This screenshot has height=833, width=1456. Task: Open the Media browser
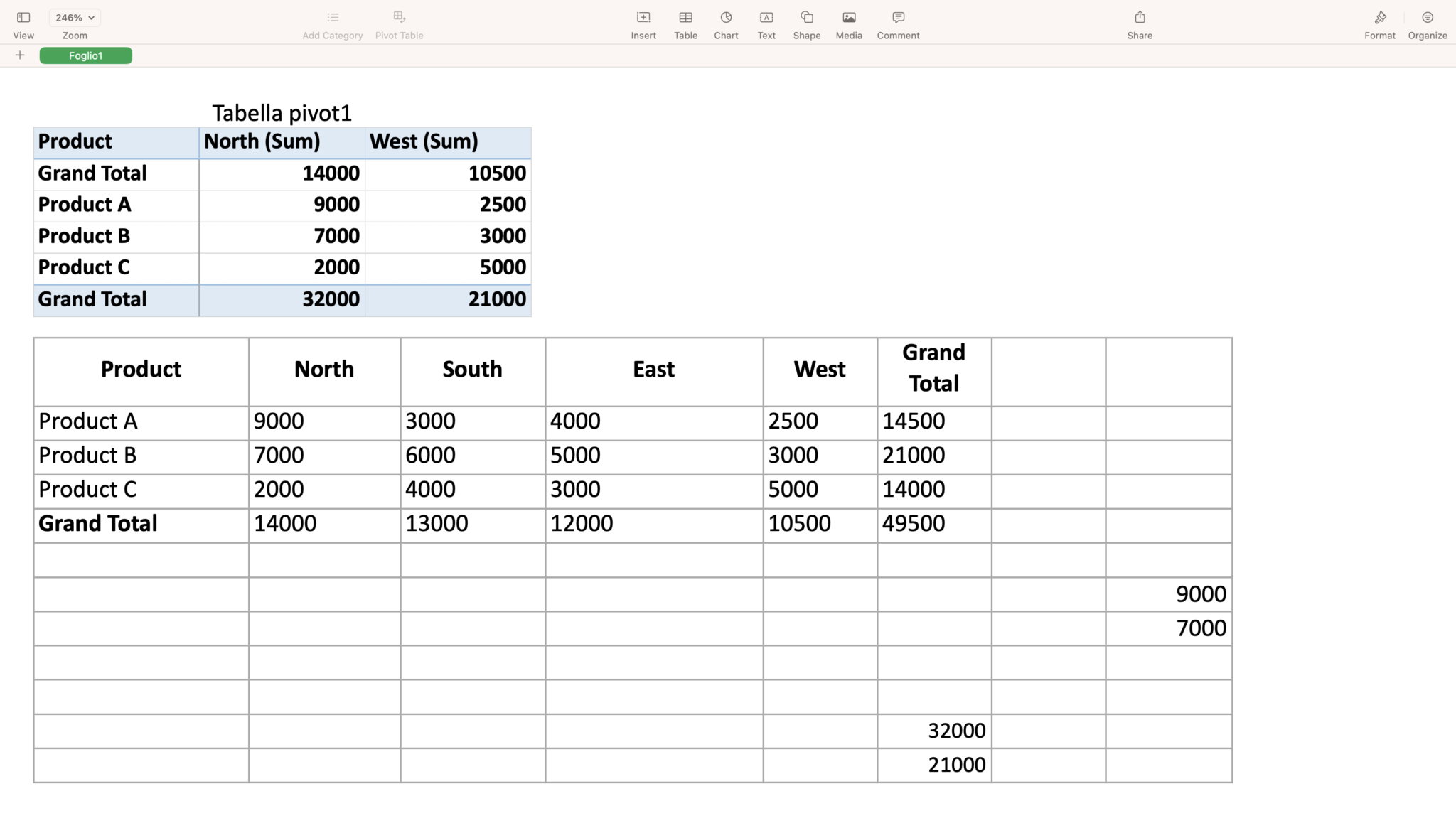(x=848, y=21)
